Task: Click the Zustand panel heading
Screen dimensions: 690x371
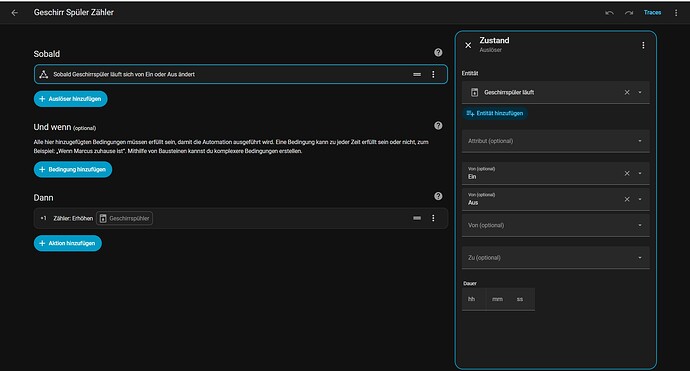Action: click(x=494, y=40)
